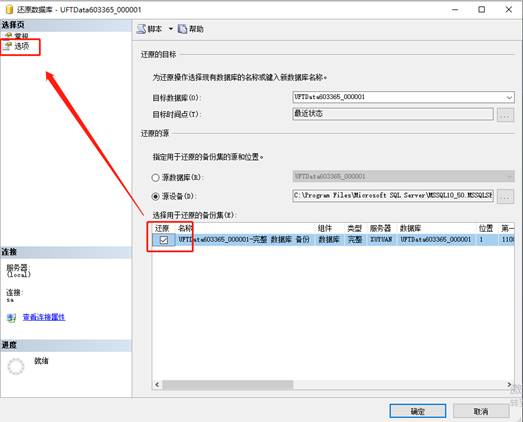Select the source device (源设备) radio button
The image size is (523, 422).
point(155,196)
